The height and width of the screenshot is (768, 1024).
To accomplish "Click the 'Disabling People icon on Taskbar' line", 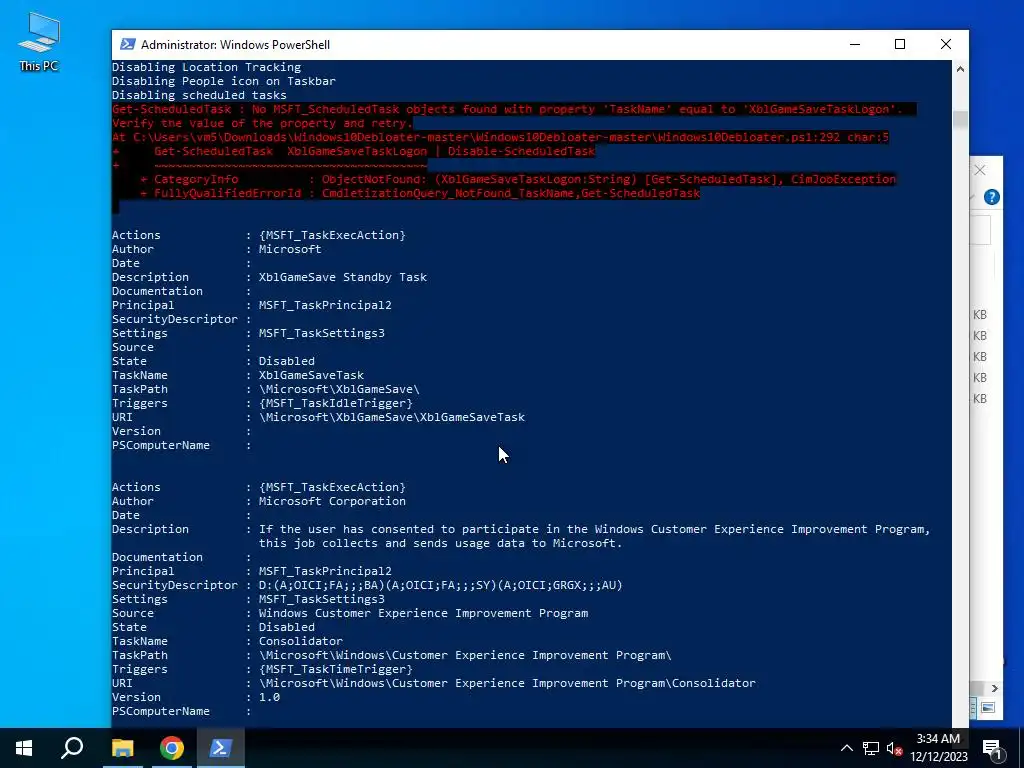I will (223, 81).
